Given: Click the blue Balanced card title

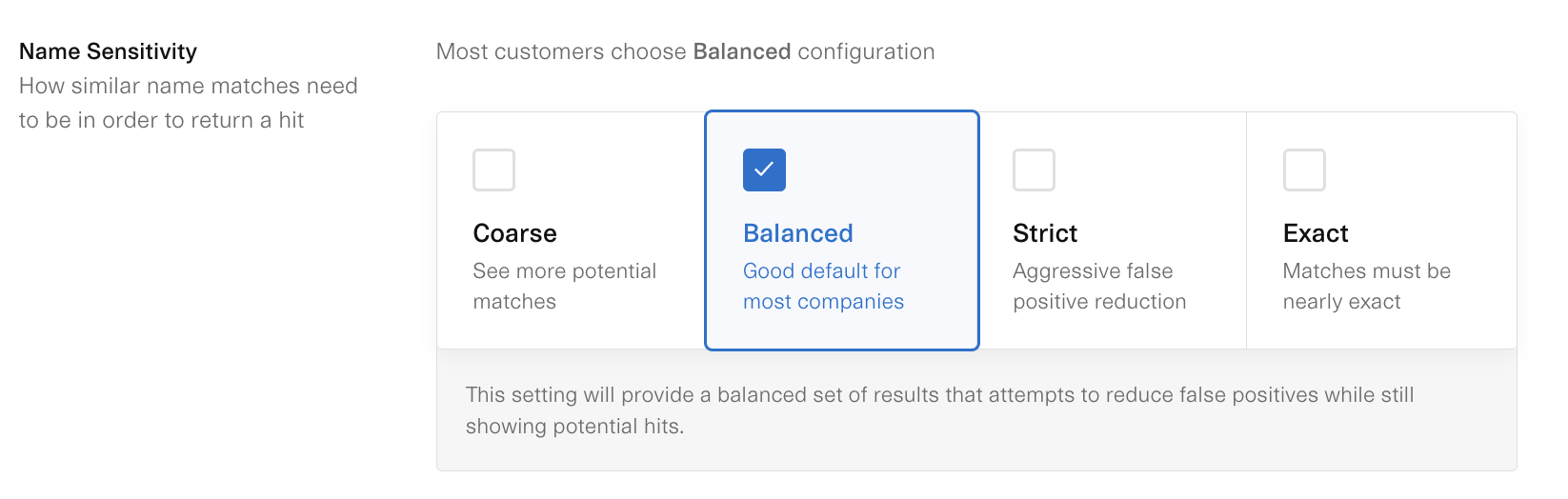Looking at the screenshot, I should (797, 233).
